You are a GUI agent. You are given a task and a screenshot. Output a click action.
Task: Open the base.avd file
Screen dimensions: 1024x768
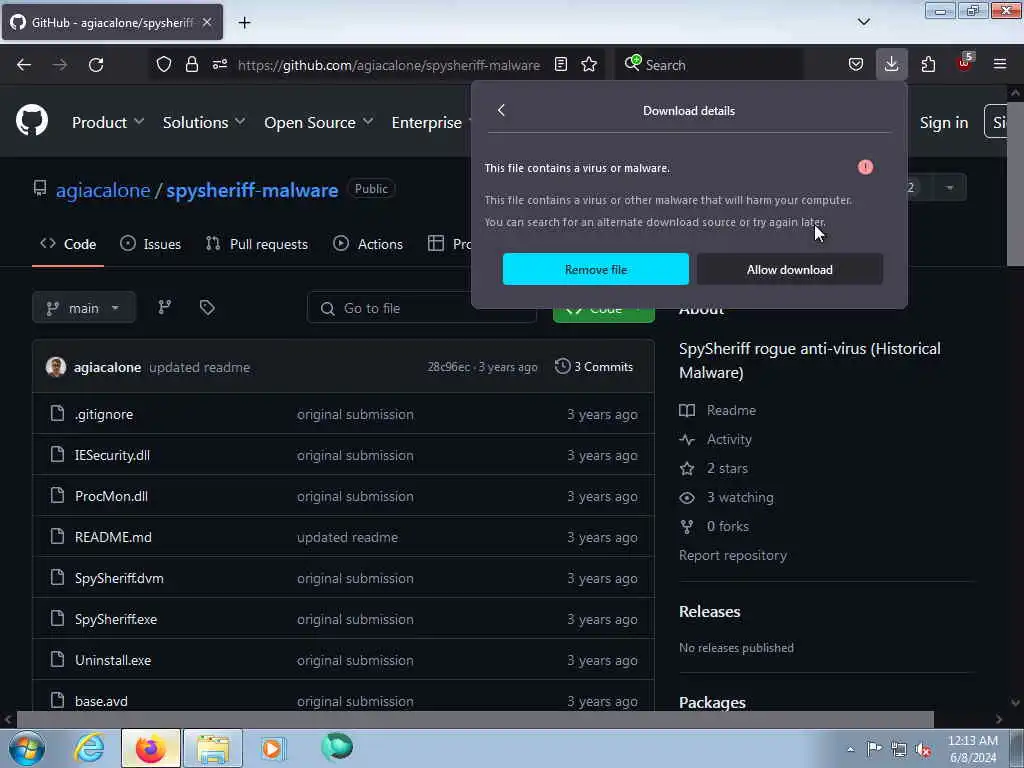coord(101,701)
